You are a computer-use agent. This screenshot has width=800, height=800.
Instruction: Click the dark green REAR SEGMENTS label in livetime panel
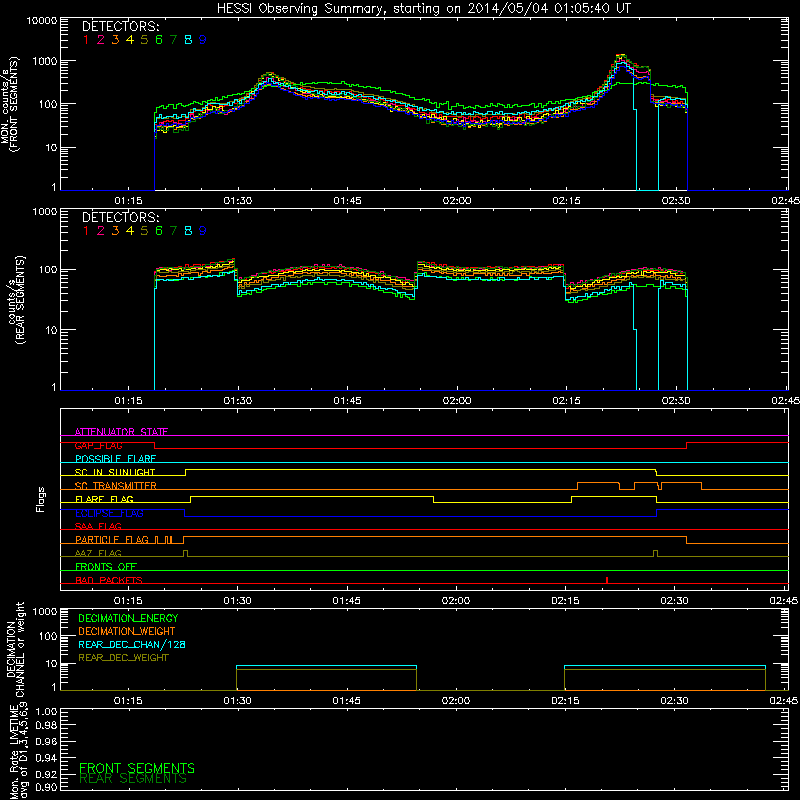[x=133, y=779]
